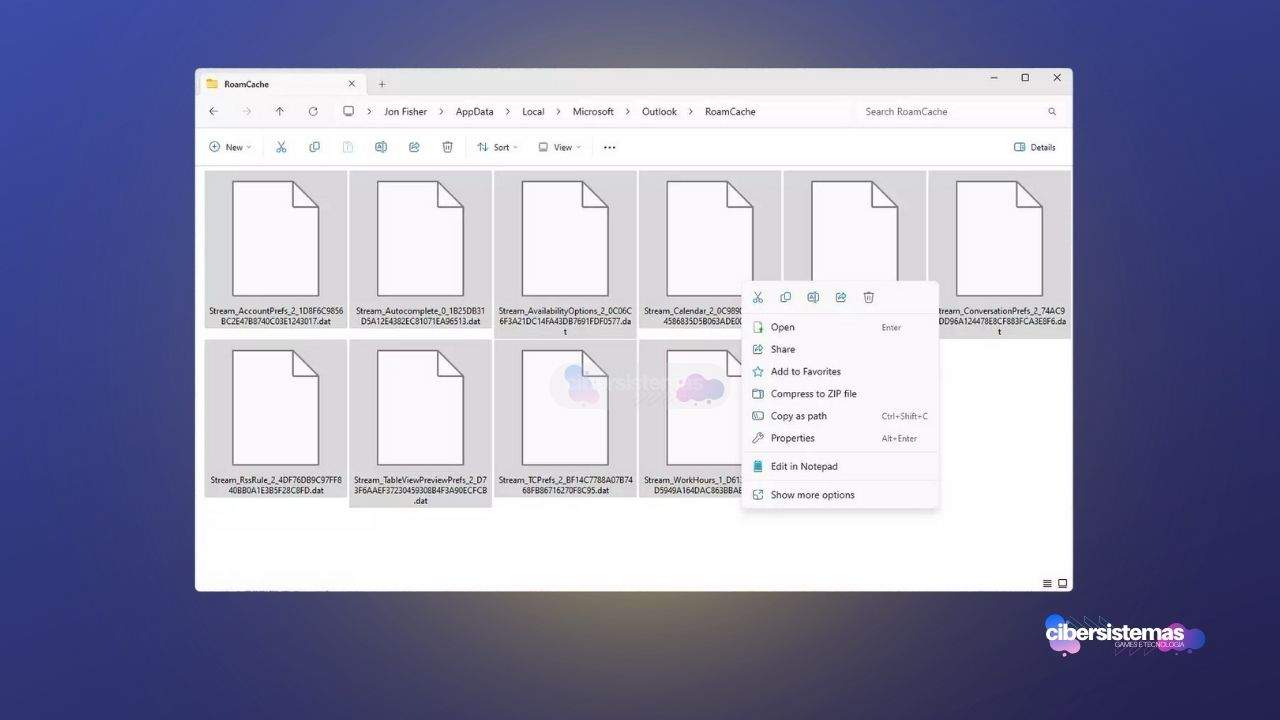Viewport: 1280px width, 720px height.
Task: Click RoamCache in the breadcrumb path
Action: (730, 111)
